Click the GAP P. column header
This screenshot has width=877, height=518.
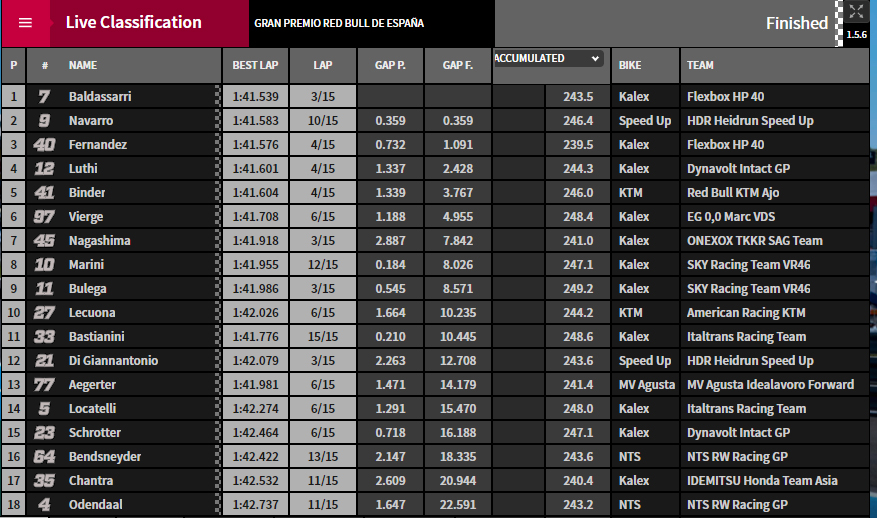click(x=389, y=65)
